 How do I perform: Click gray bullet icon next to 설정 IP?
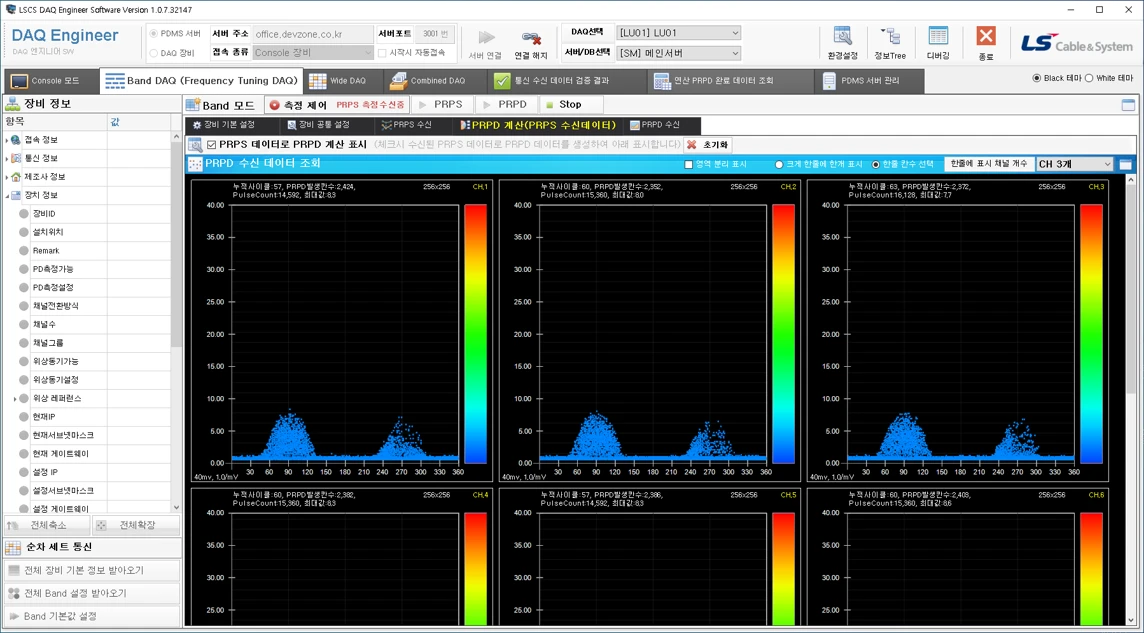pos(24,472)
